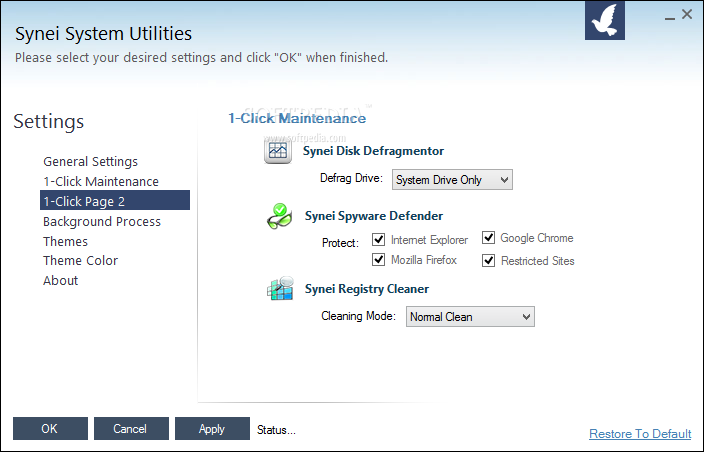Confirm settings with OK button
704x452 pixels.
pyautogui.click(x=50, y=429)
